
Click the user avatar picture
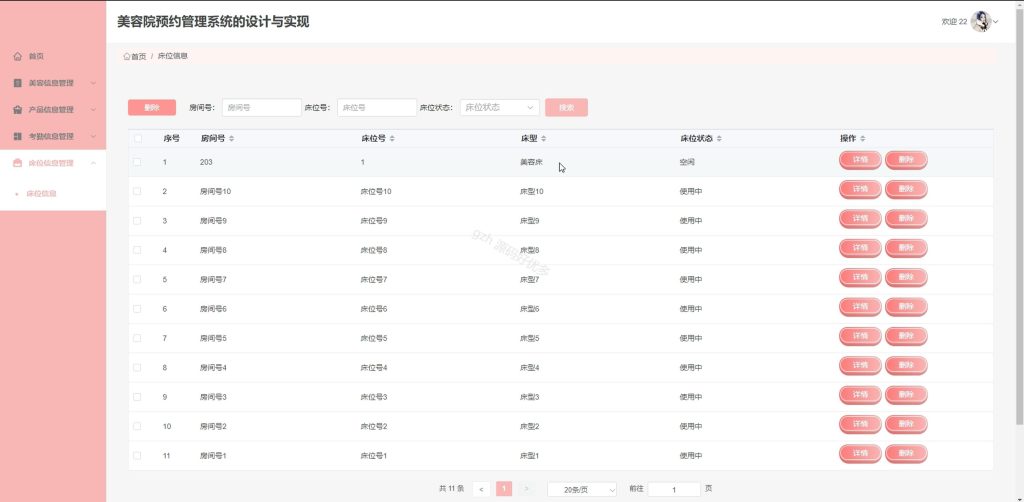pyautogui.click(x=980, y=22)
